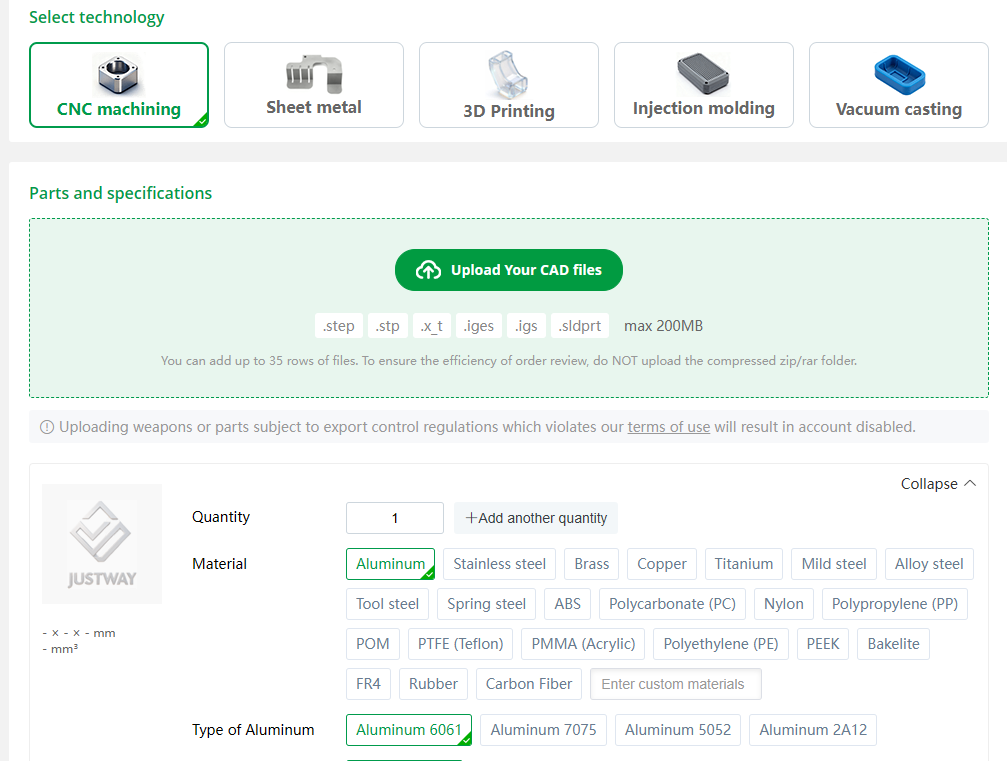Choose the Sheet metal technology icon
The width and height of the screenshot is (1007, 761).
[x=314, y=72]
